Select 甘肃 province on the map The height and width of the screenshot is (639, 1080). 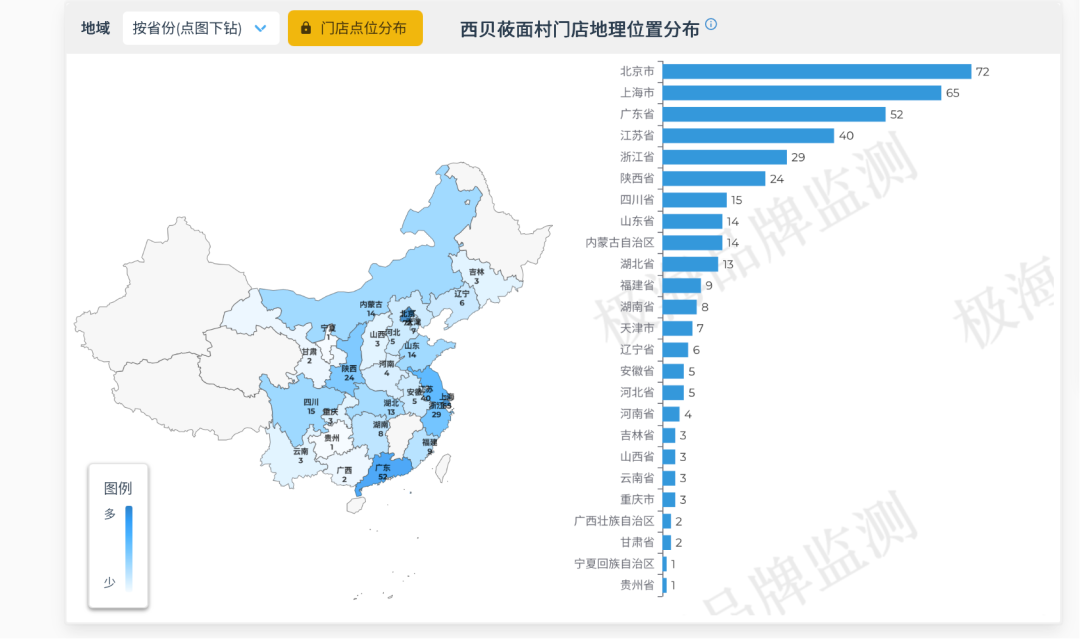click(309, 356)
